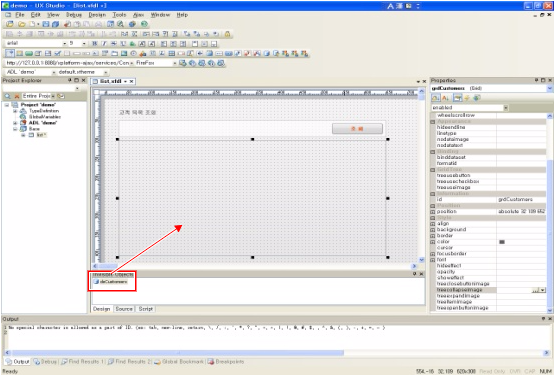The width and height of the screenshot is (555, 376).
Task: Open the arial font dropdown
Action: 65,44
